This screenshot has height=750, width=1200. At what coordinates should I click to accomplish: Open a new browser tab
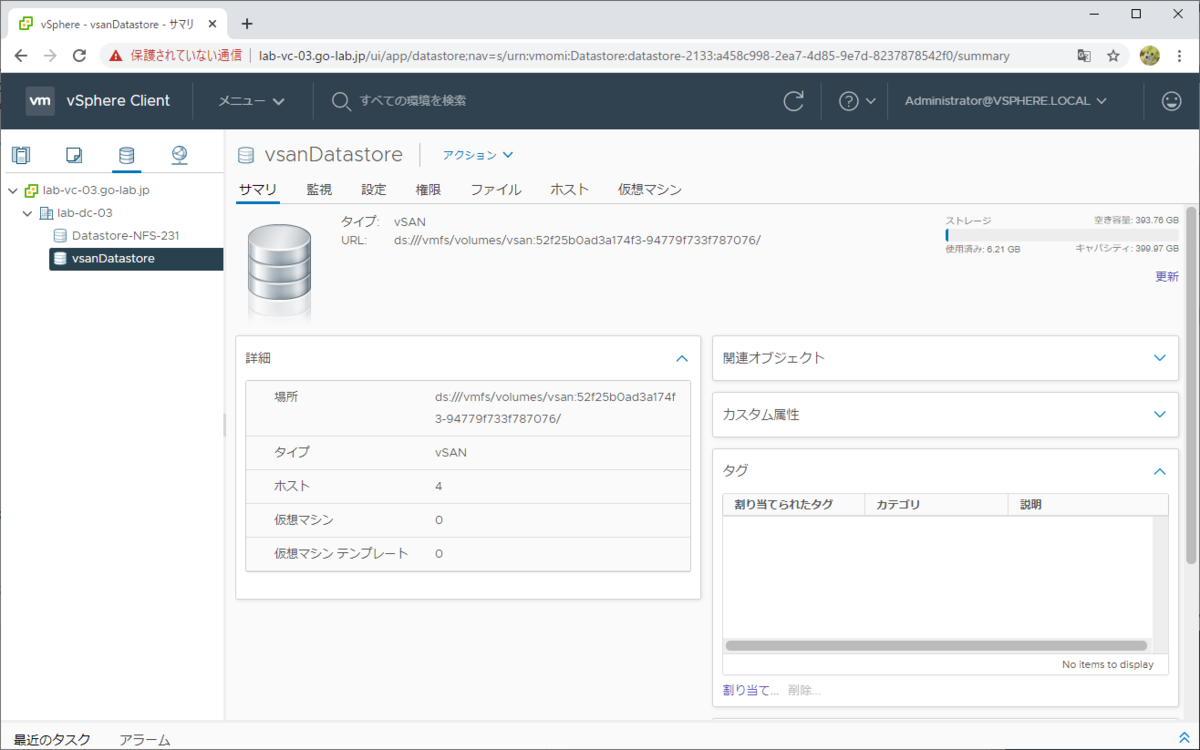pyautogui.click(x=247, y=23)
